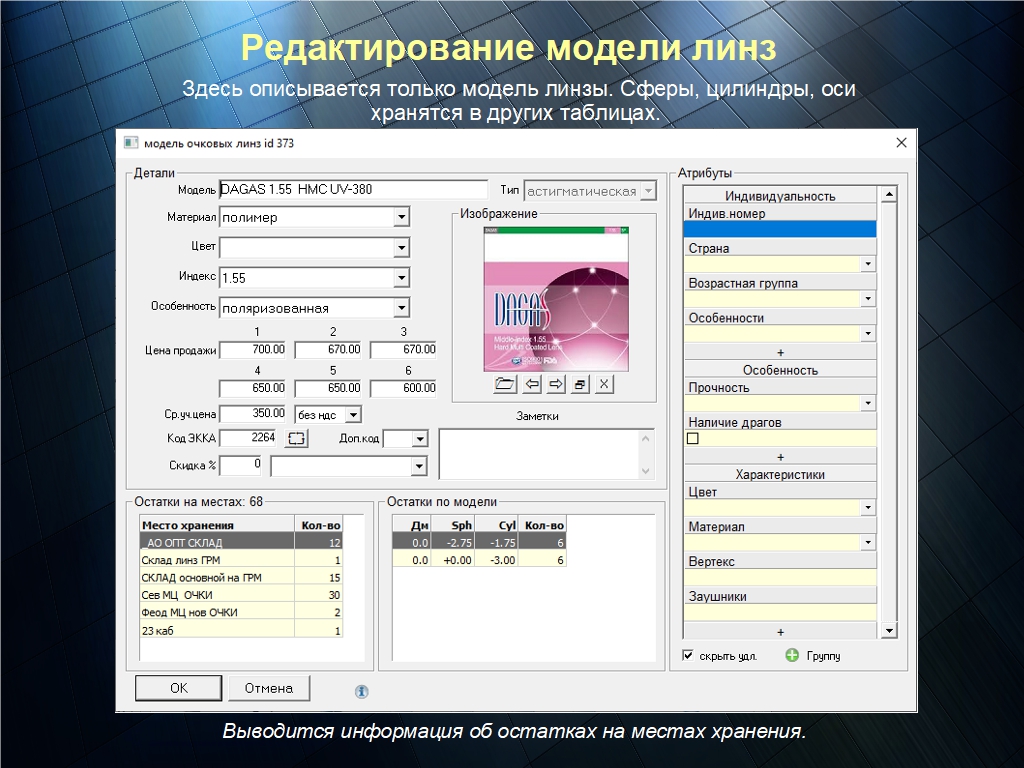Go to previous image with left arrow
1024x768 pixels.
[x=532, y=384]
